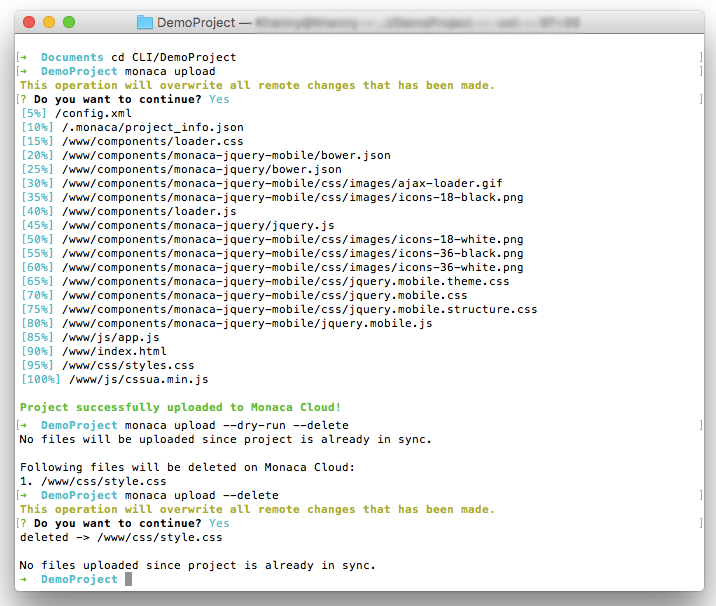The width and height of the screenshot is (716, 606).
Task: Click the DemoProject window title text
Action: [x=196, y=22]
